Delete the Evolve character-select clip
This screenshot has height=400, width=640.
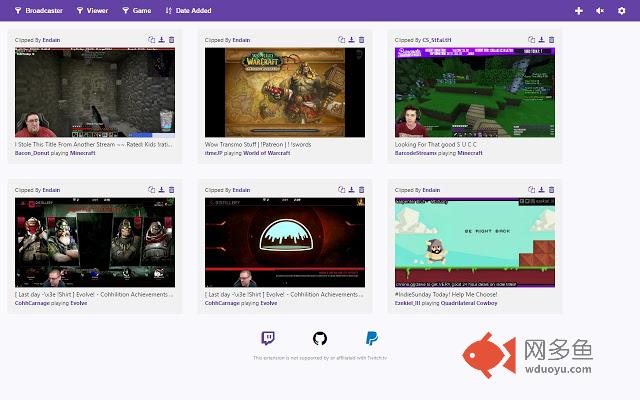(171, 189)
